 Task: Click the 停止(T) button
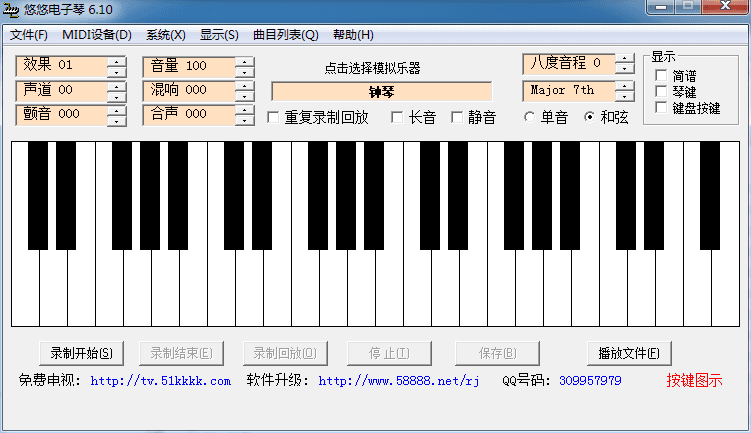point(389,353)
